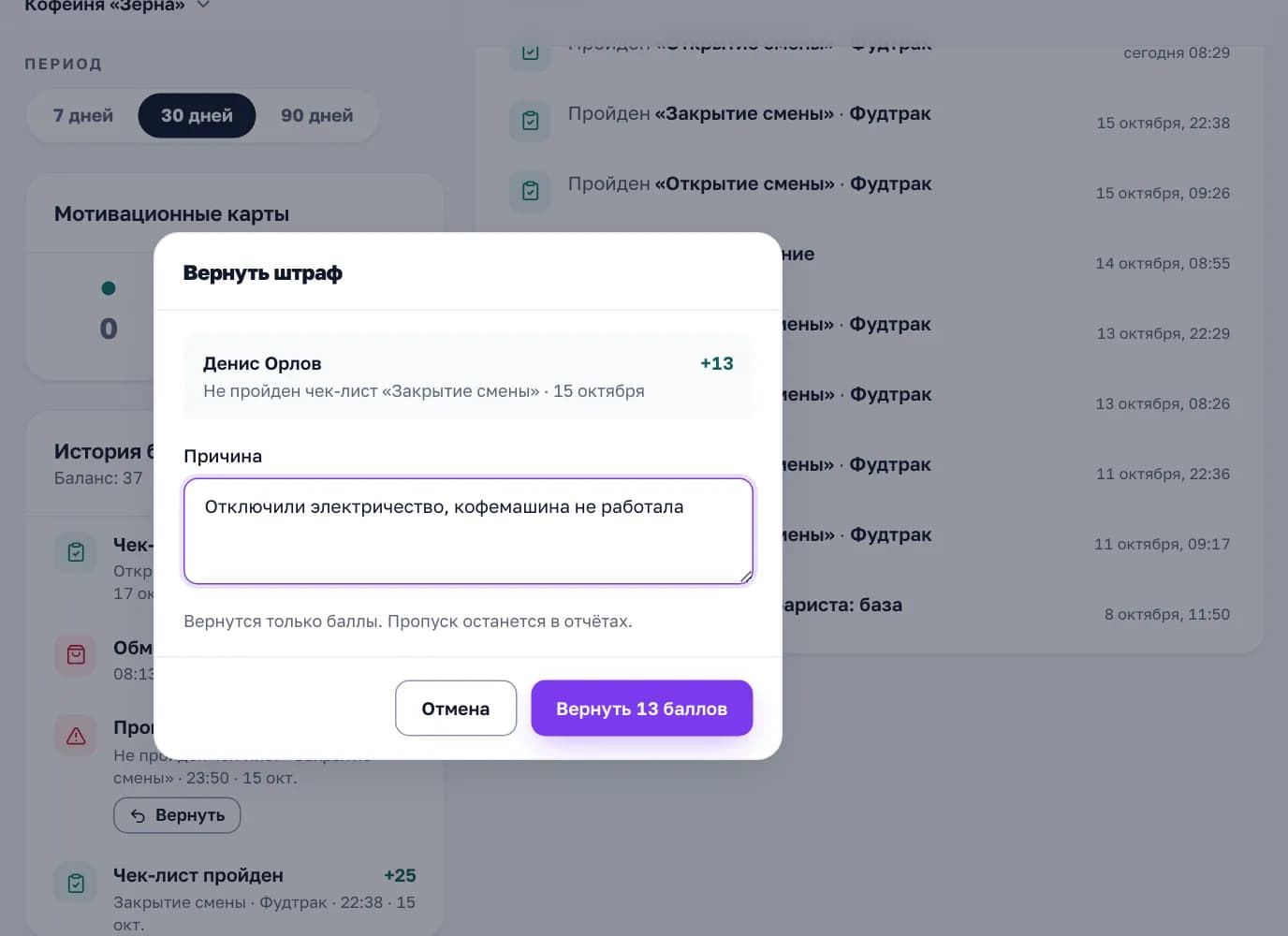The height and width of the screenshot is (936, 1288).
Task: Click the text «Не пройден чек-лист «Закрытие смены» · 15 октября»
Action: [424, 391]
